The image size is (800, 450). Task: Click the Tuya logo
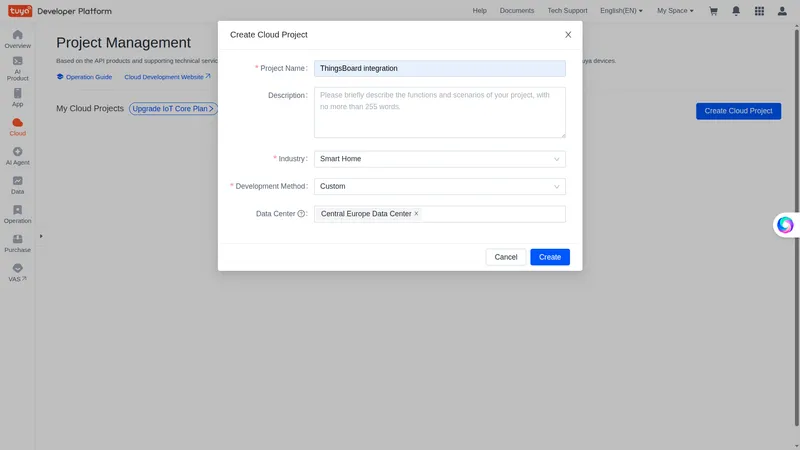[20, 11]
